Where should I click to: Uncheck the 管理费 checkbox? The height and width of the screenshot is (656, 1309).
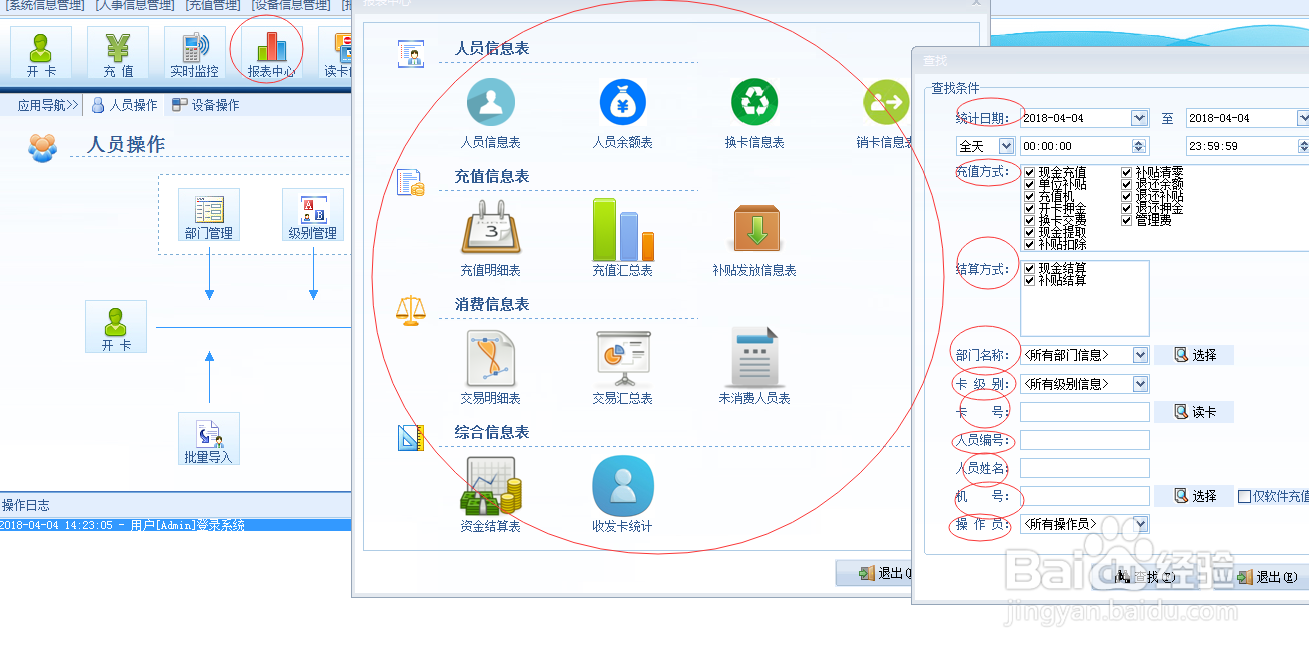coord(1127,220)
